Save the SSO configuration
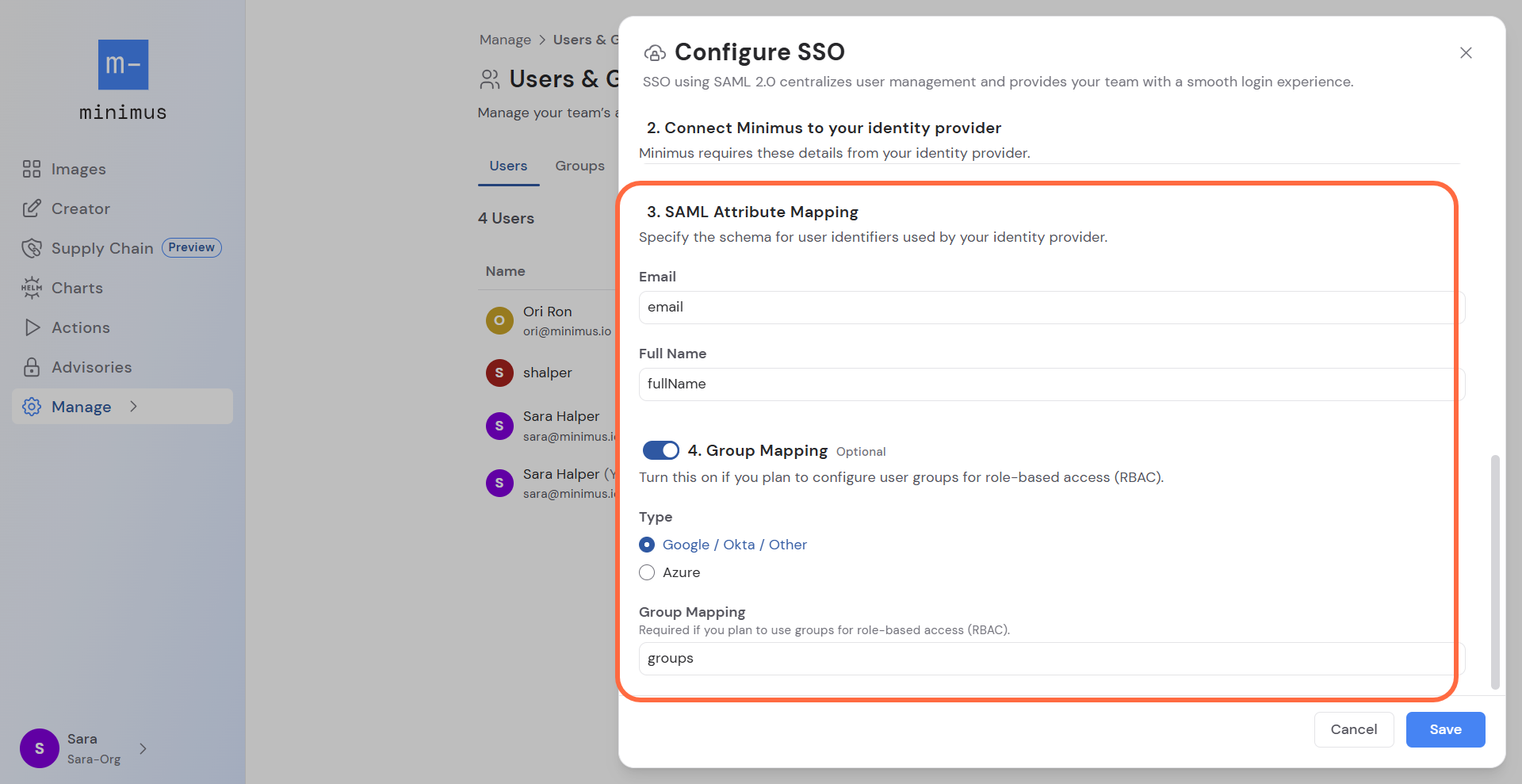Viewport: 1522px width, 784px height. pyautogui.click(x=1445, y=729)
